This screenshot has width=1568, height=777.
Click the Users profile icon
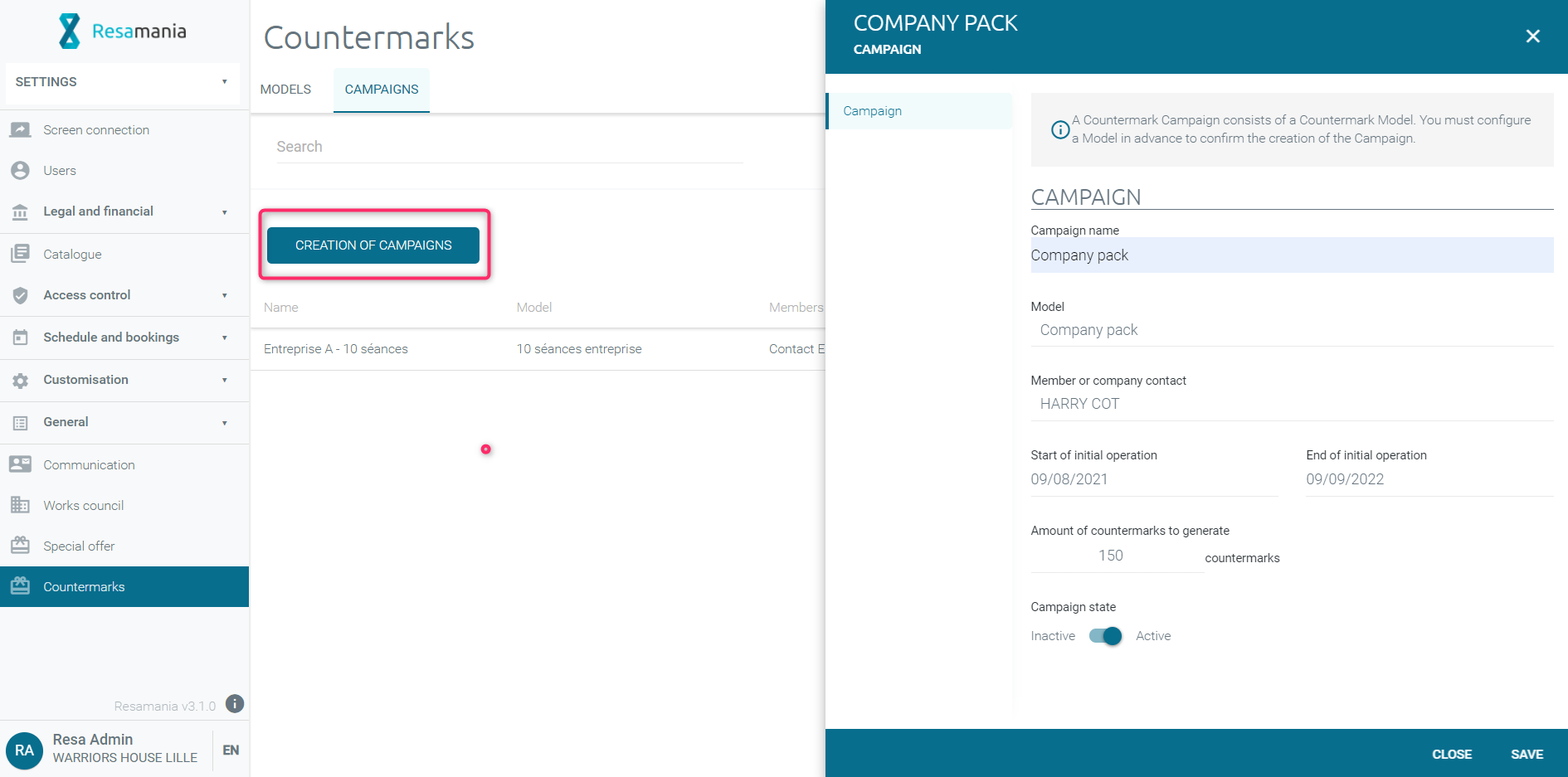(20, 171)
